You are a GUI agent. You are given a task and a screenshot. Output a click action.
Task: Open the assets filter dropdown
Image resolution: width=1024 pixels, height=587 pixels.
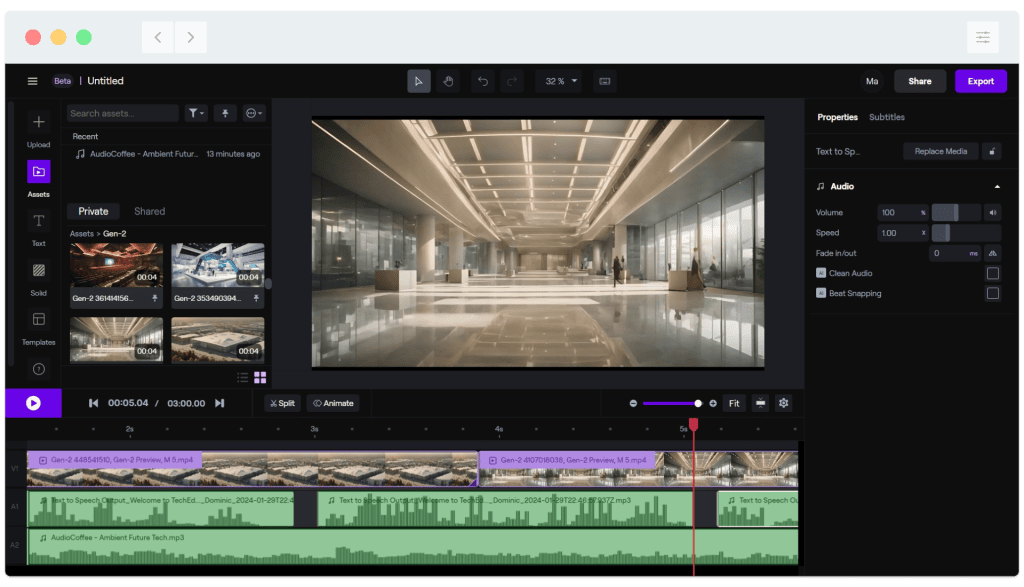(x=196, y=113)
